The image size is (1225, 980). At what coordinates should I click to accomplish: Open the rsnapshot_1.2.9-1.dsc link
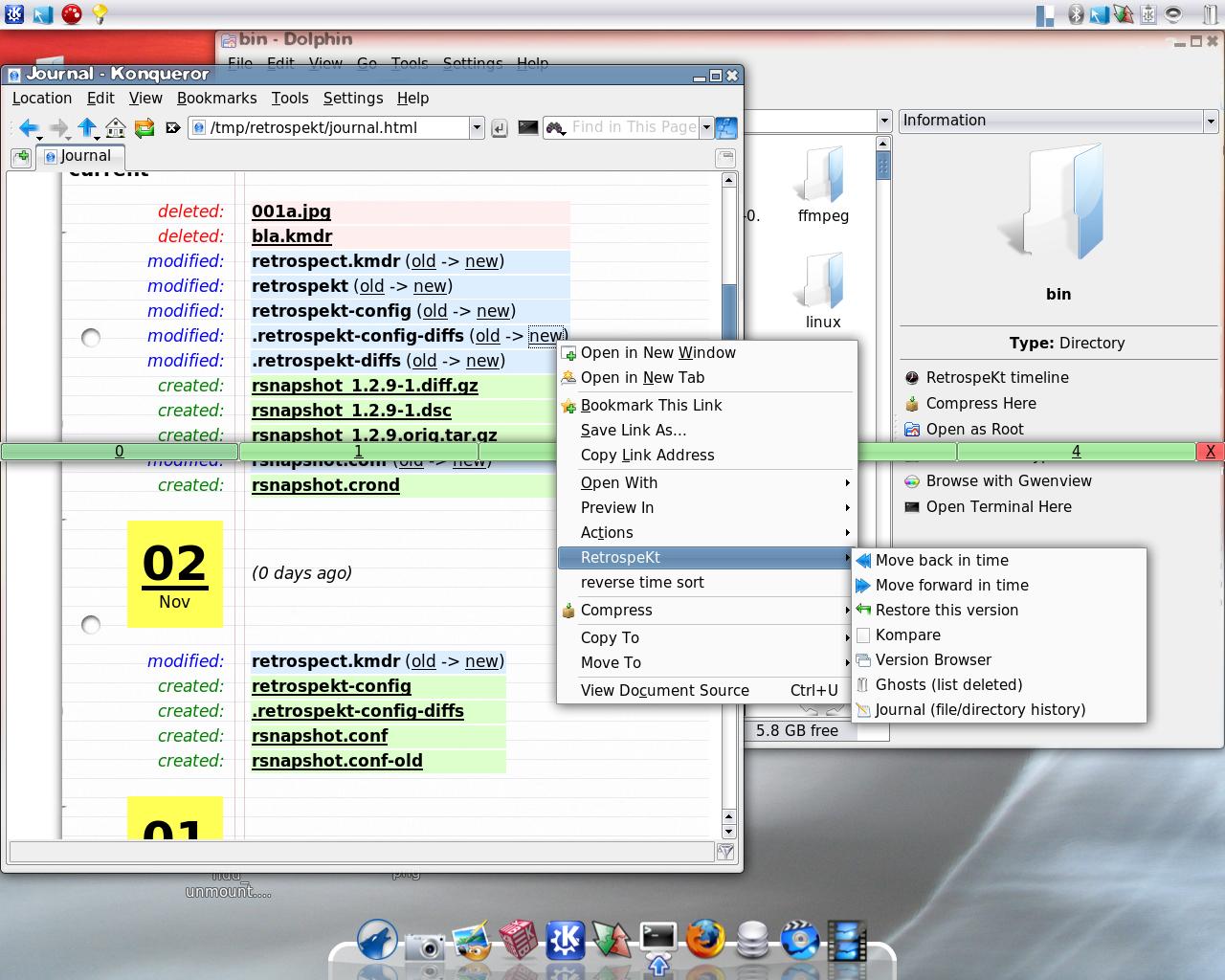coord(351,411)
